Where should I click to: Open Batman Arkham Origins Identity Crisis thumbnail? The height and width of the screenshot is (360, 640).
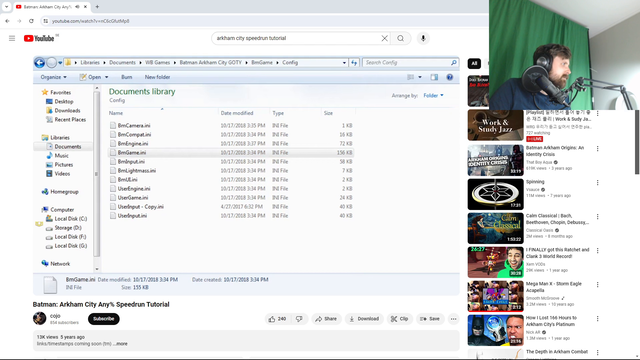point(495,160)
